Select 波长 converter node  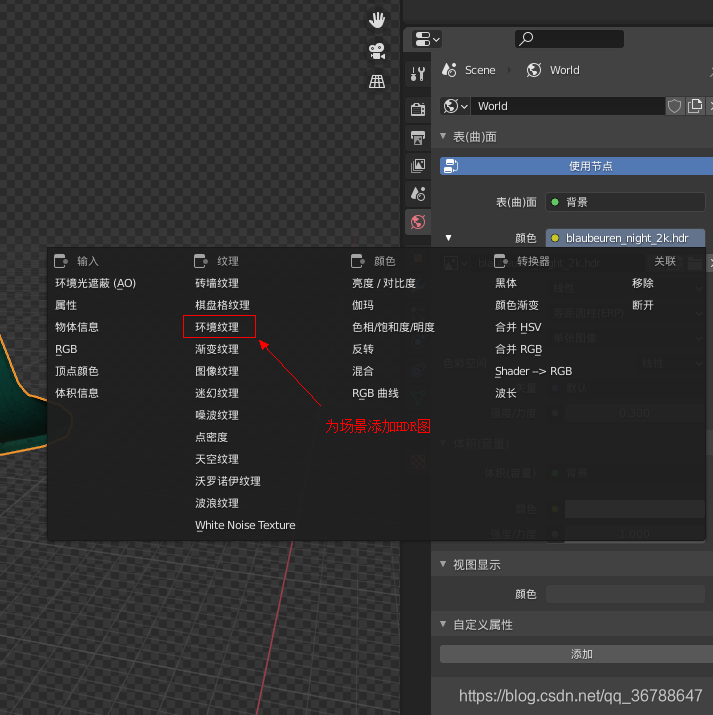tap(506, 393)
